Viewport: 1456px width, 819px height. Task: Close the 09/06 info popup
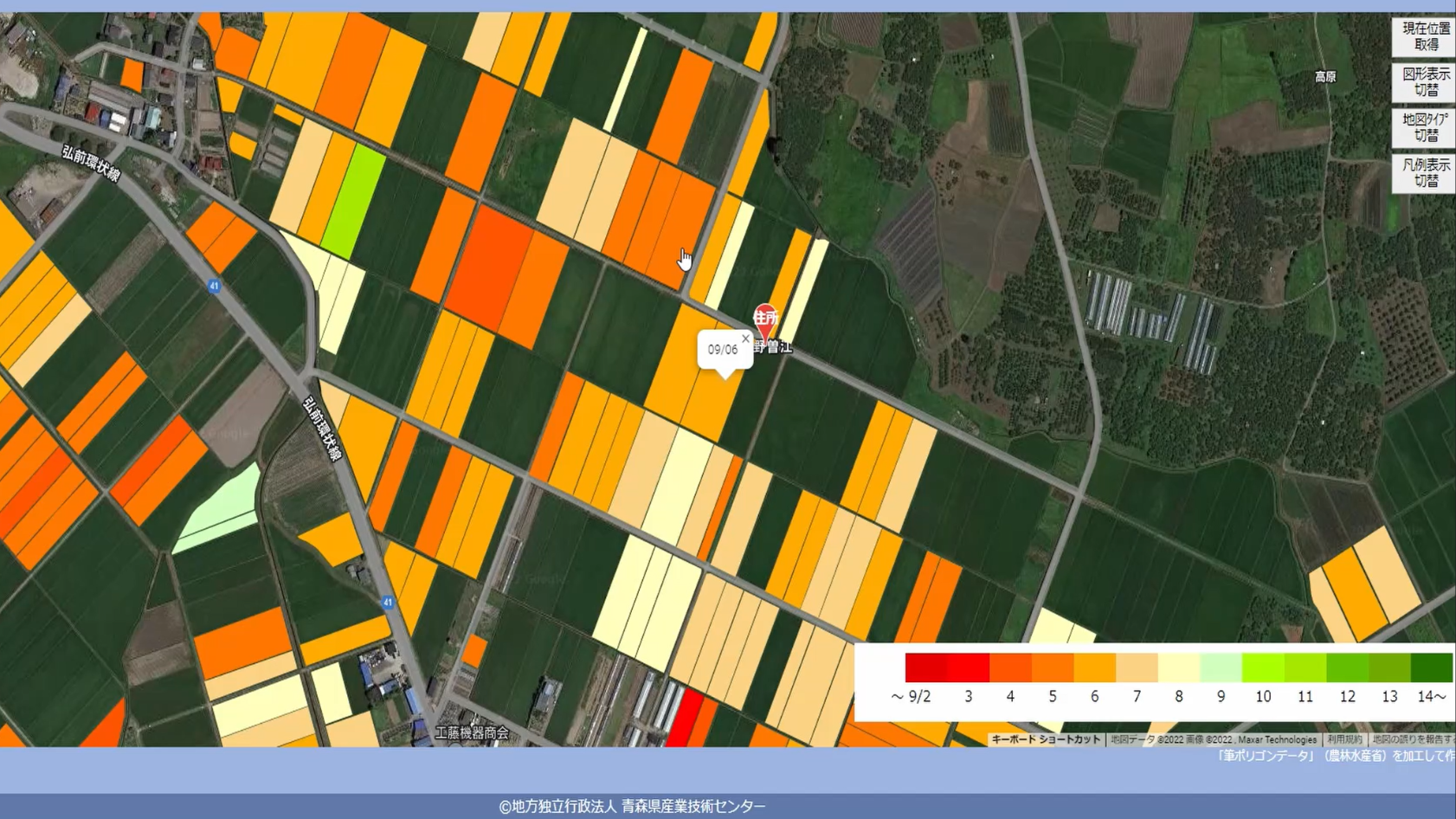tap(745, 339)
